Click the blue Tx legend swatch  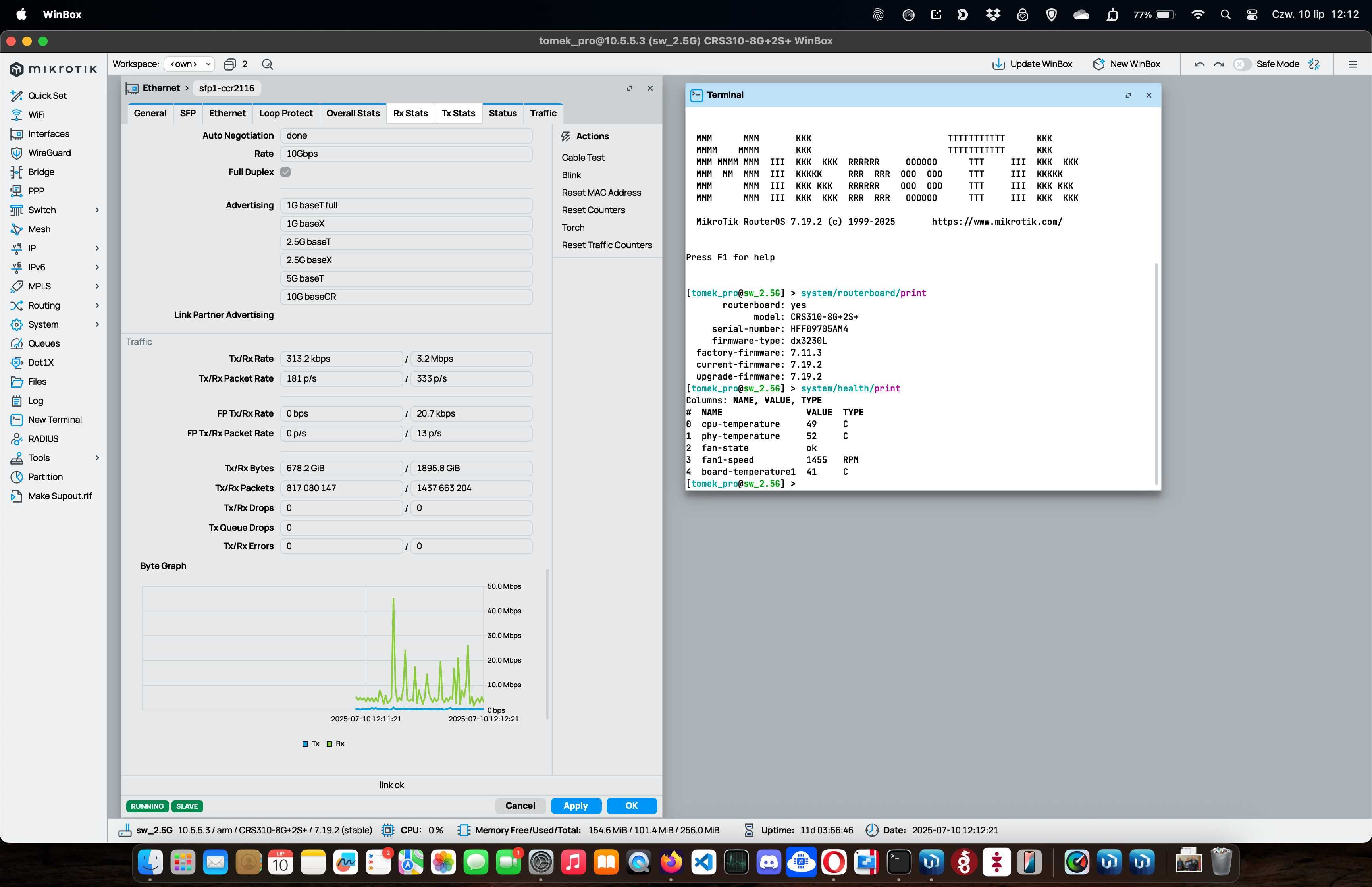305,744
